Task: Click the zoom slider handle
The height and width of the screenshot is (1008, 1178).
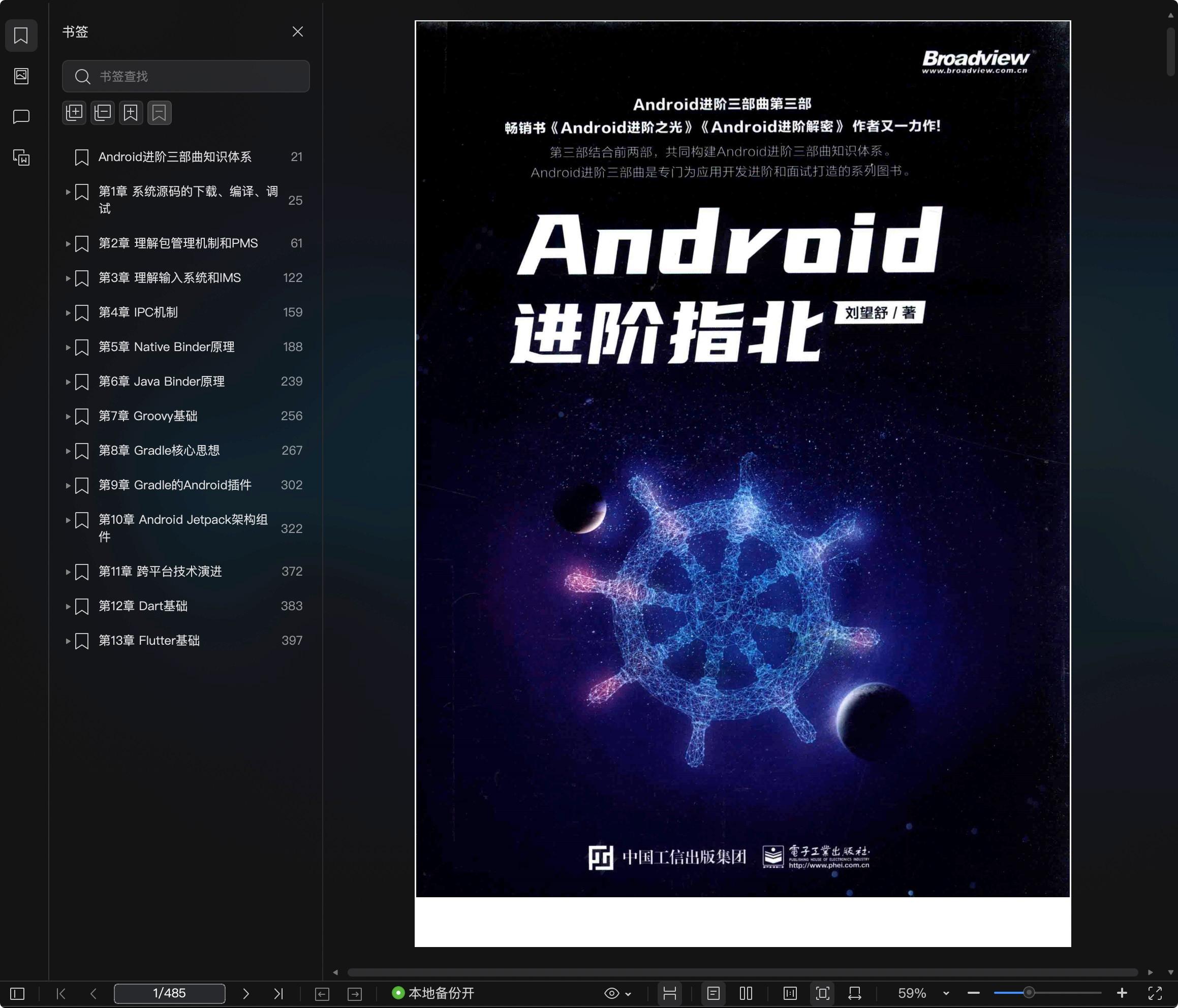Action: [1029, 993]
